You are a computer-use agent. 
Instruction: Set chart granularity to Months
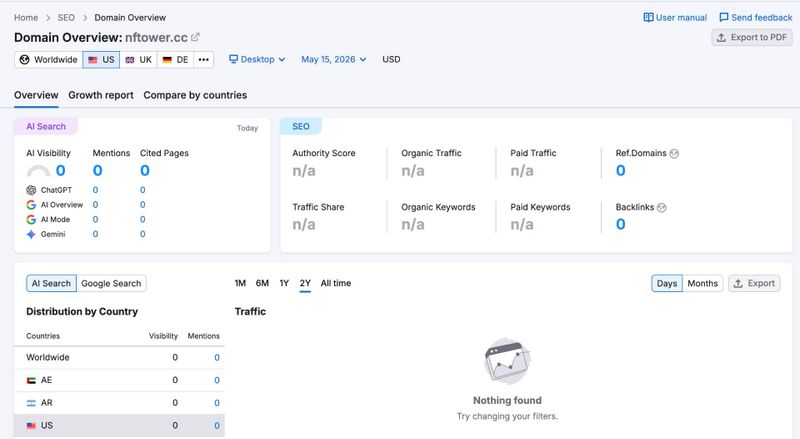click(703, 283)
